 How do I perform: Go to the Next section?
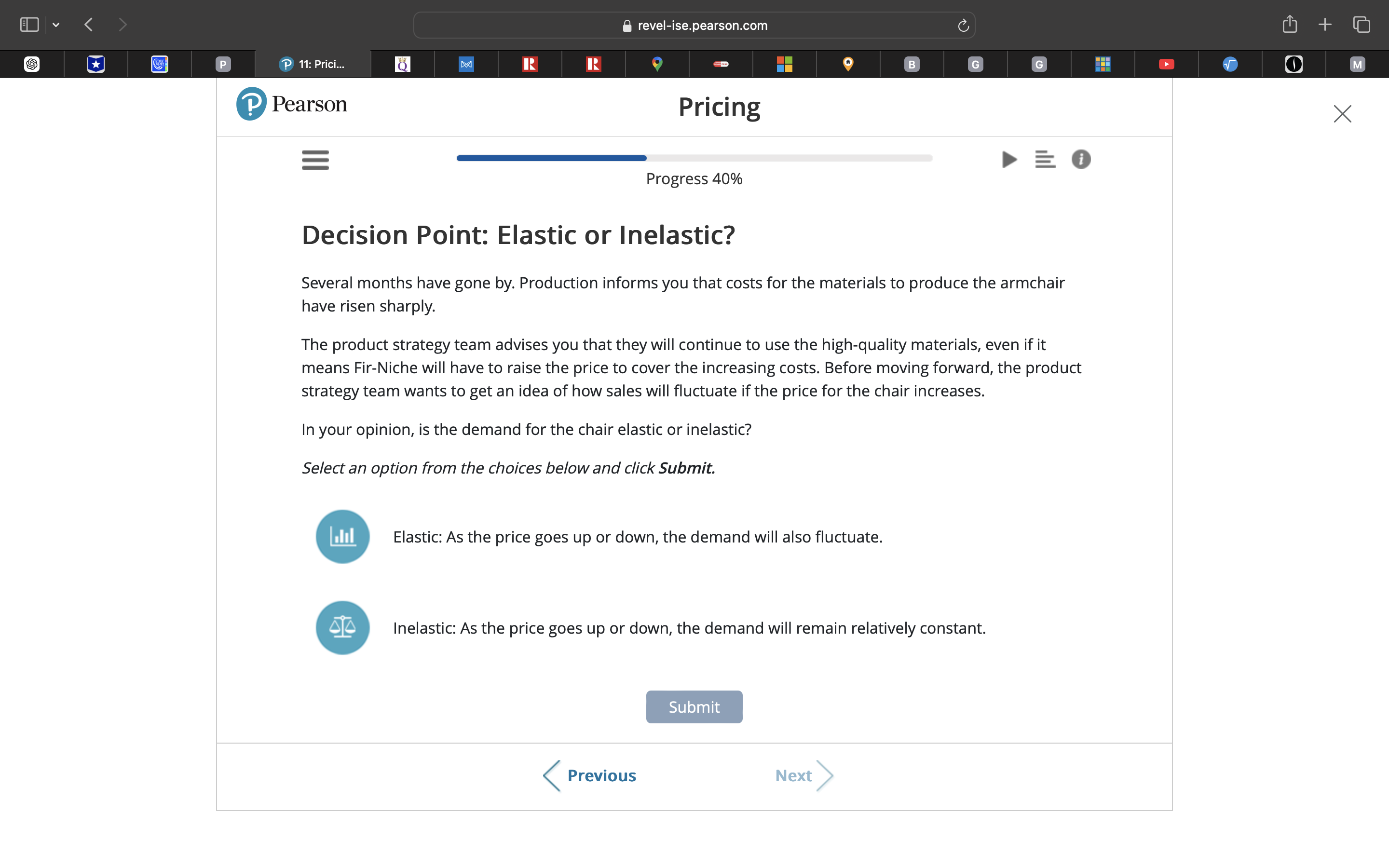tap(793, 775)
